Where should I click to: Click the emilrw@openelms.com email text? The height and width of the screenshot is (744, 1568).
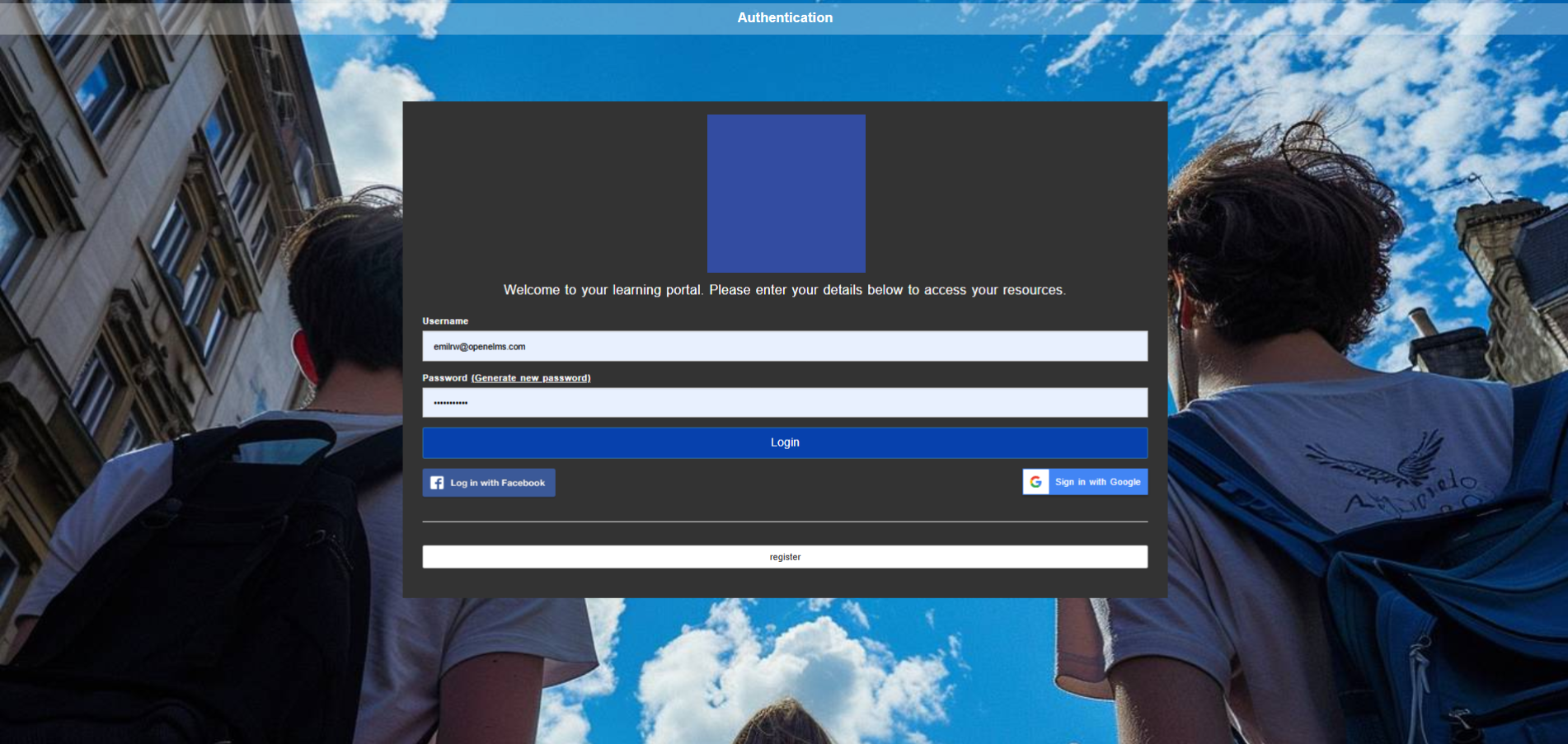coord(479,347)
